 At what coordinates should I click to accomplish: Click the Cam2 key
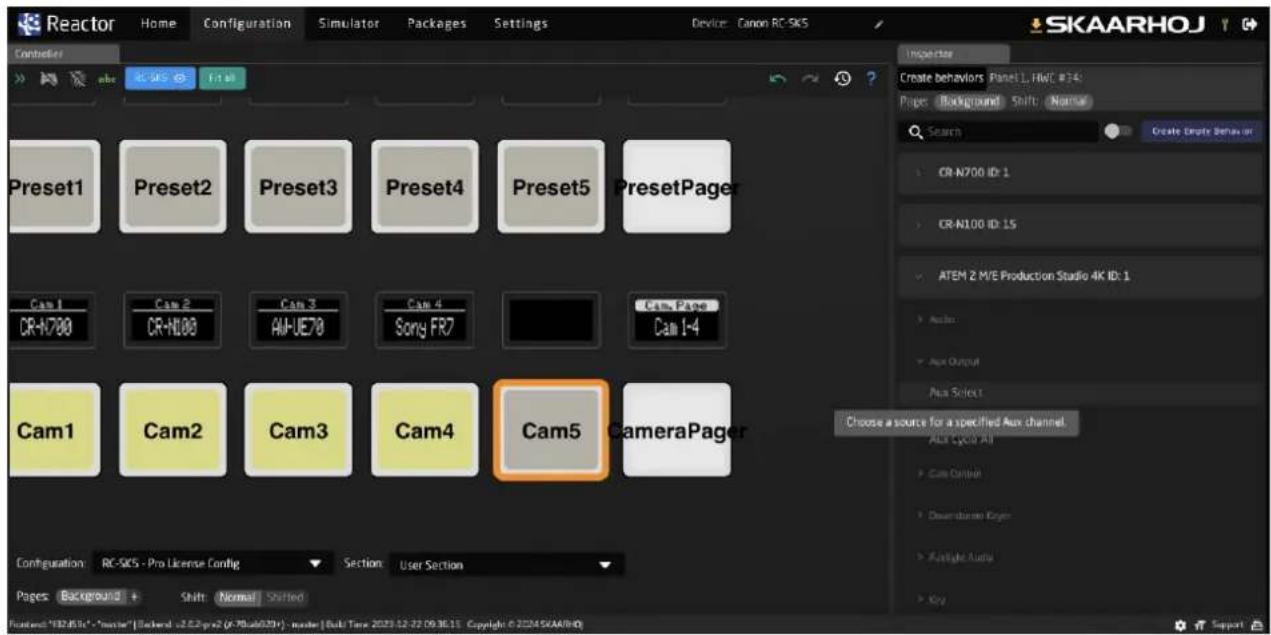[x=172, y=430]
